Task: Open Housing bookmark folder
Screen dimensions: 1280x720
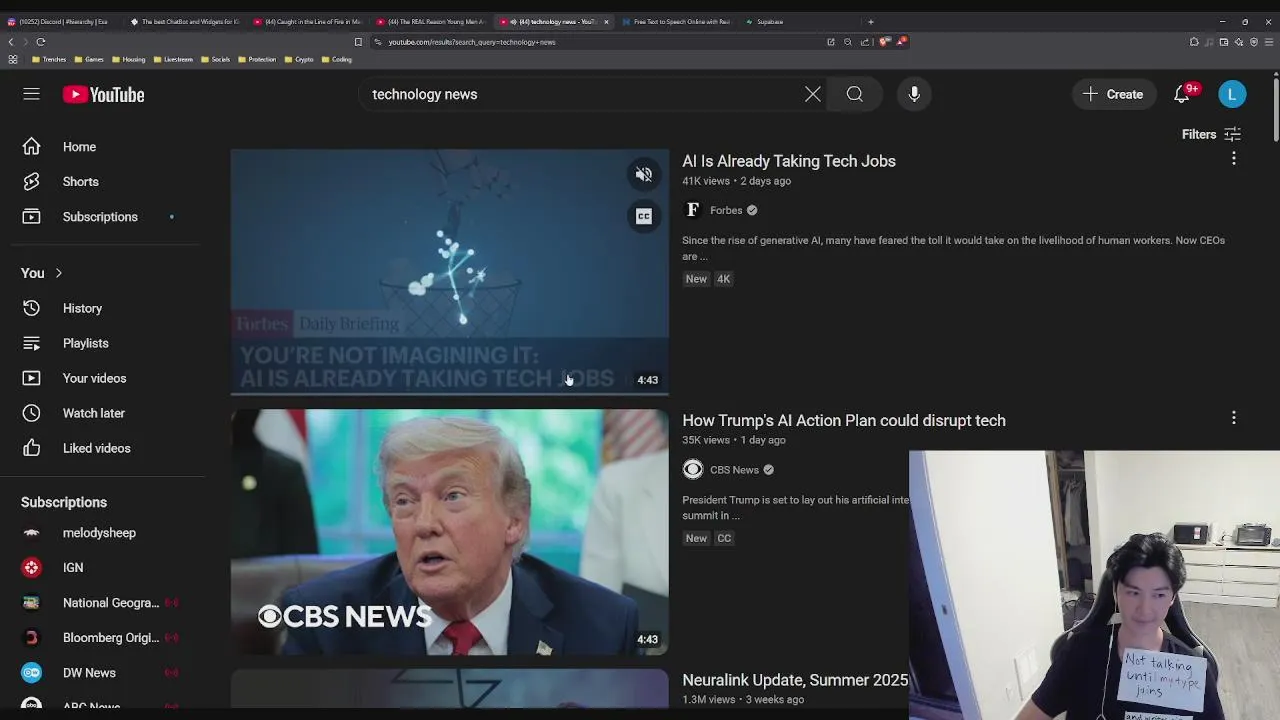Action: [x=128, y=60]
